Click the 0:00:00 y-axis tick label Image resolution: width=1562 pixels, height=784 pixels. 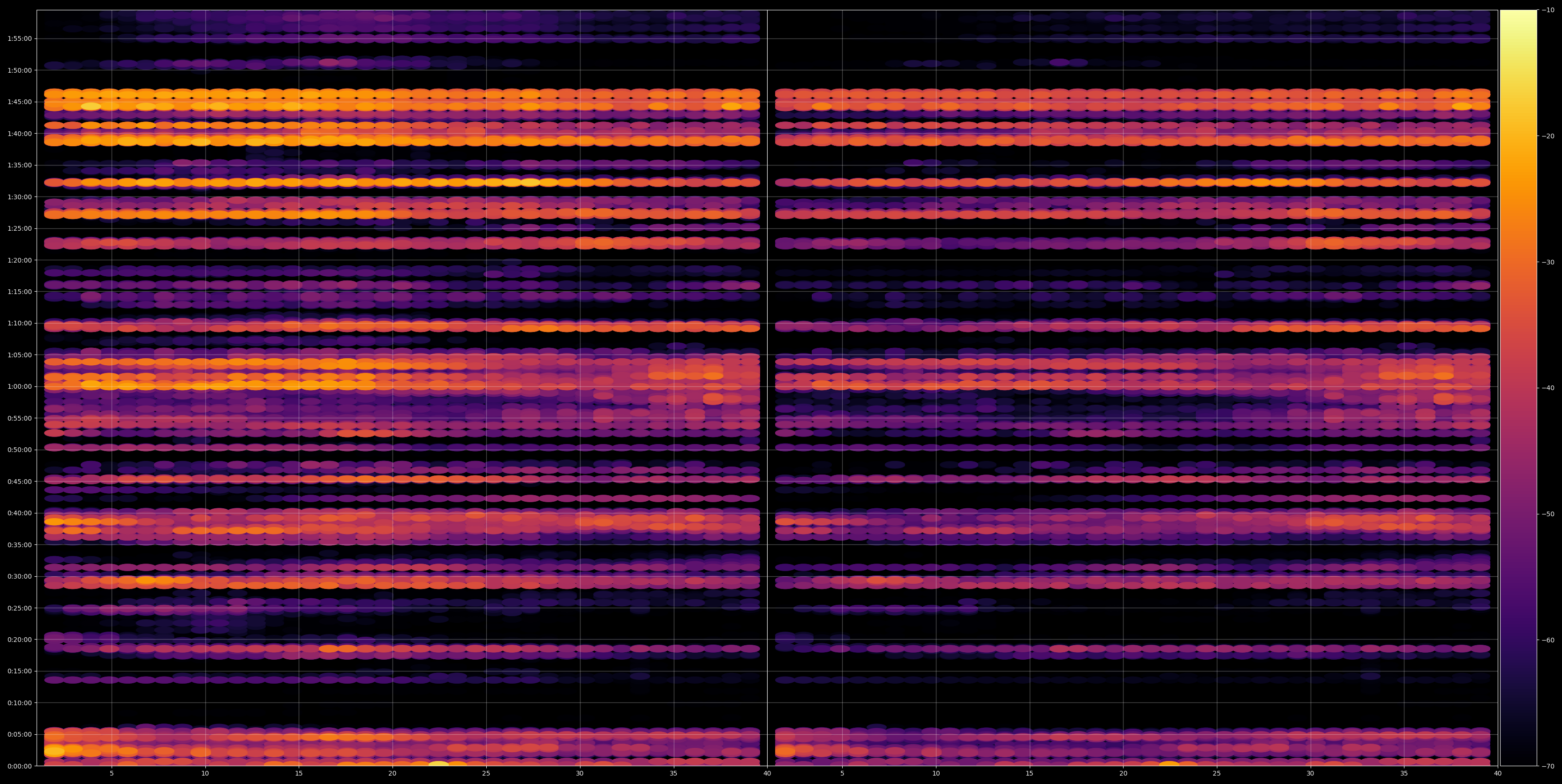click(19, 766)
